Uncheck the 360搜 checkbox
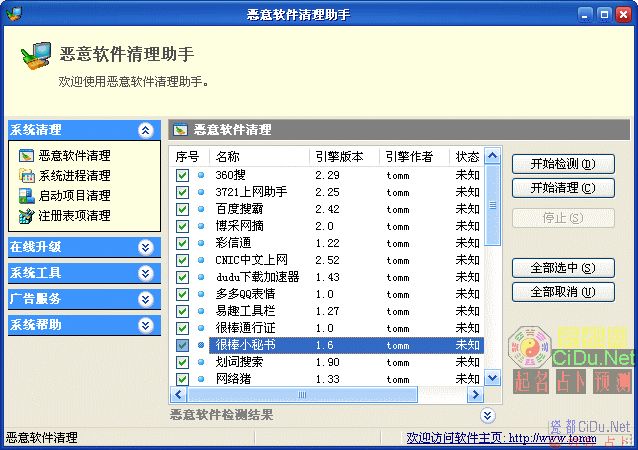The width and height of the screenshot is (638, 450). [x=182, y=175]
